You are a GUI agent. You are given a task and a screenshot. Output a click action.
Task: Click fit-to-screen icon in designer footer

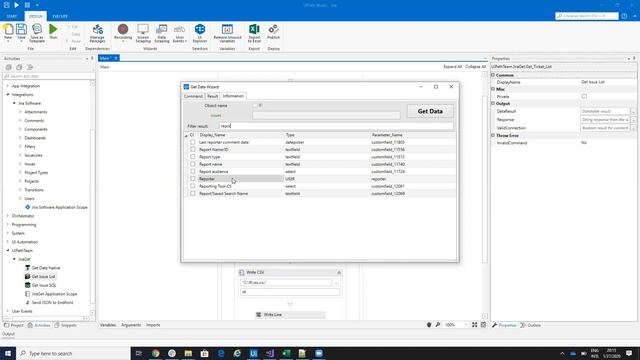point(475,325)
